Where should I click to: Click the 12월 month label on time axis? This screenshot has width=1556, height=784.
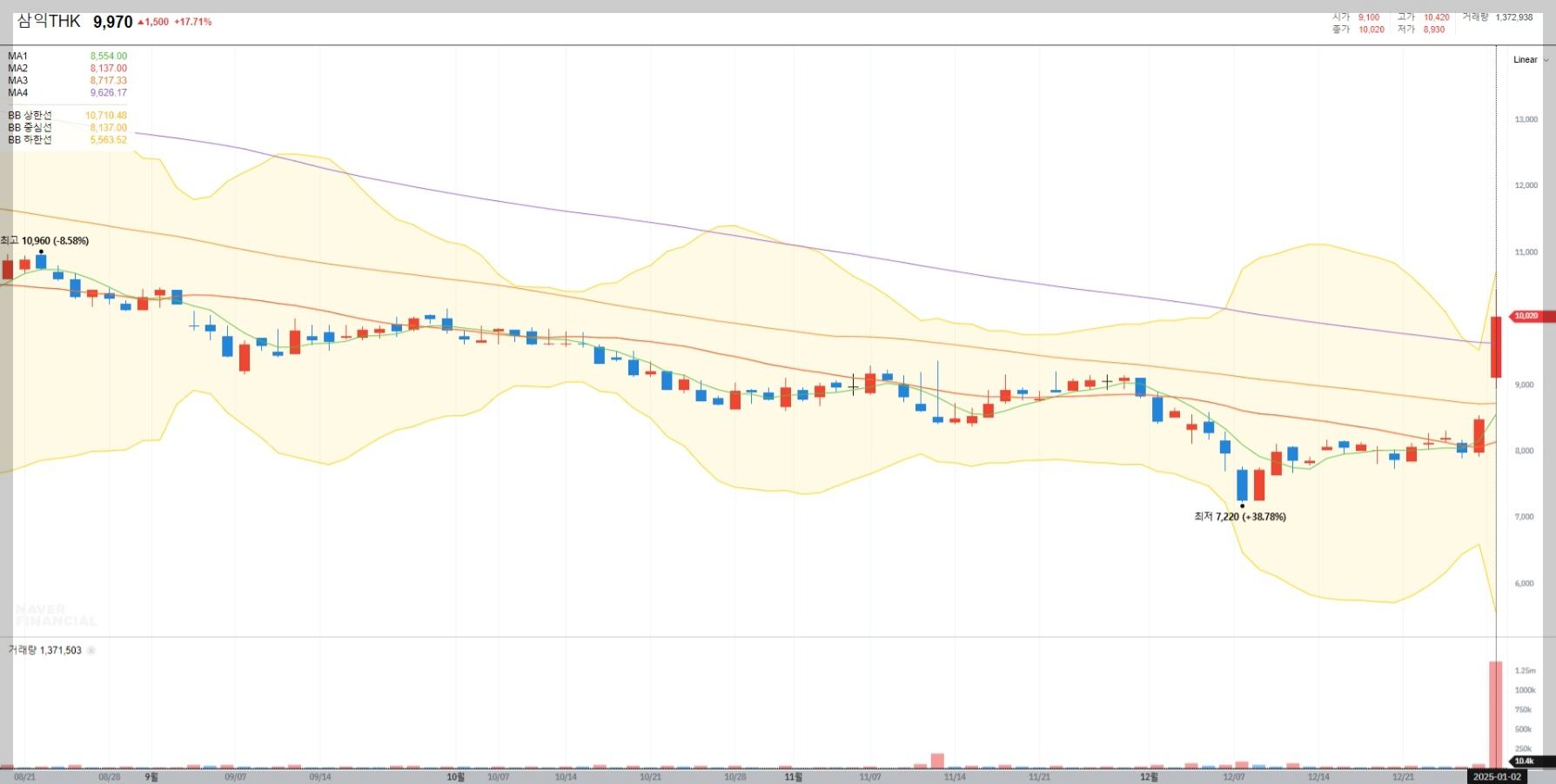[1149, 777]
